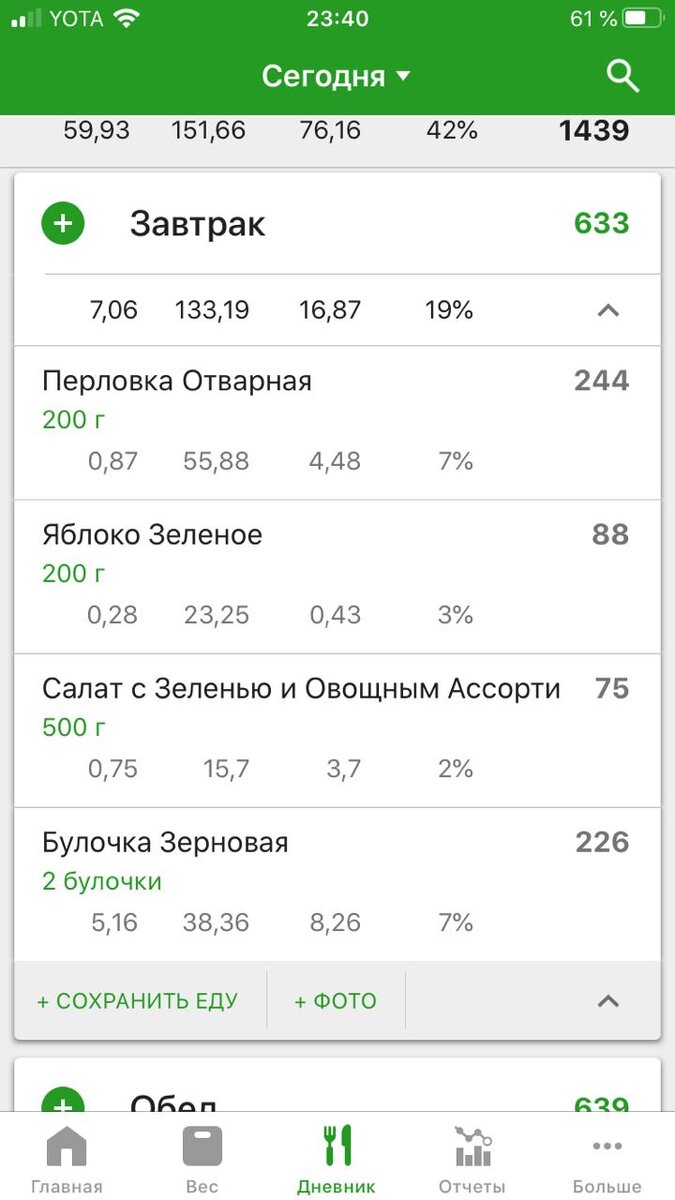Tap the Завтрак meal header
Image resolution: width=675 pixels, height=1200 pixels.
tap(198, 222)
